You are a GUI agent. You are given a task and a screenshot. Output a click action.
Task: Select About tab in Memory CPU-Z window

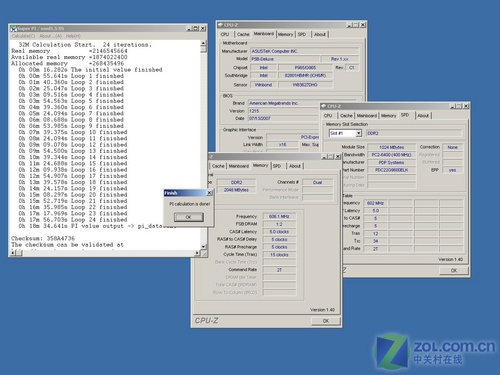pyautogui.click(x=295, y=166)
